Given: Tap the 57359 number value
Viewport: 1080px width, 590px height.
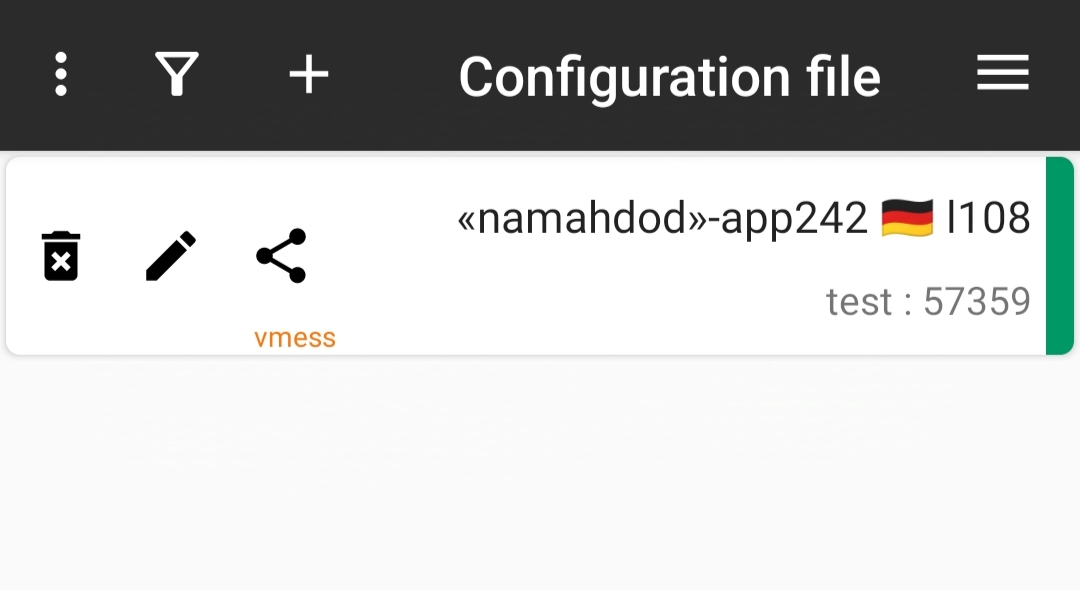Looking at the screenshot, I should tap(977, 302).
